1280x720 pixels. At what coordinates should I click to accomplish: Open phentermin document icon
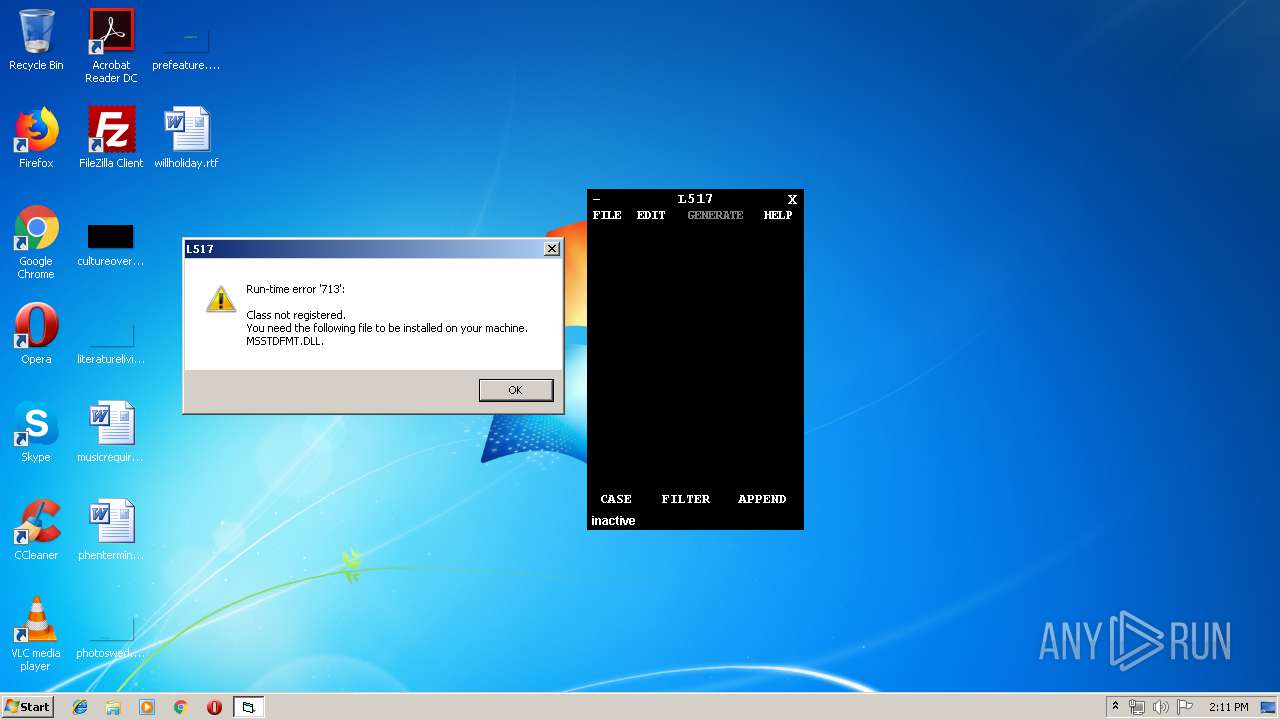point(111,530)
